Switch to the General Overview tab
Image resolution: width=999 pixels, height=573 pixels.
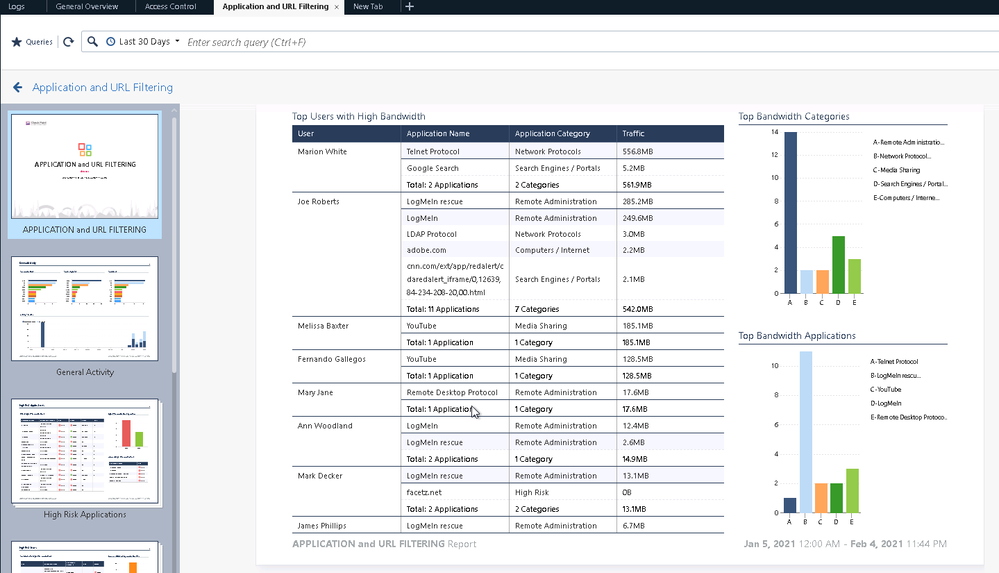pyautogui.click(x=87, y=6)
